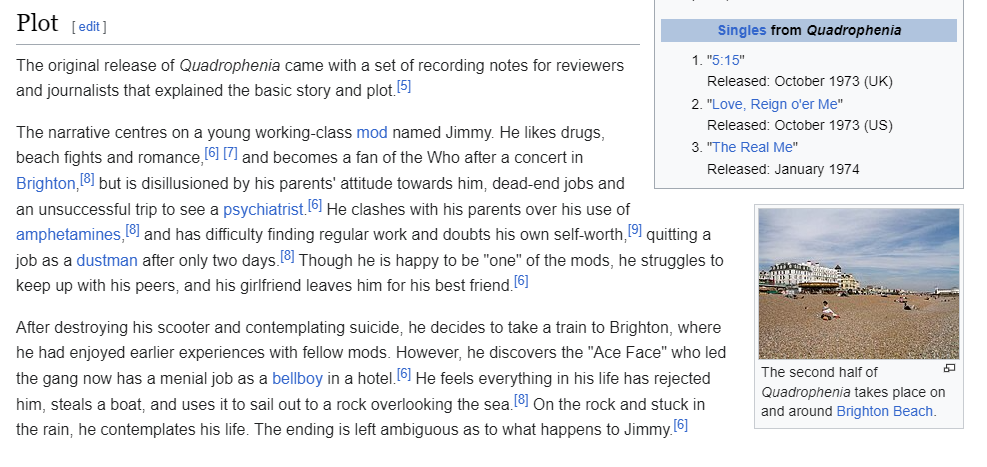The image size is (987, 467).
Task: Enlarge the Brighton Beach image via icon
Action: [x=950, y=369]
